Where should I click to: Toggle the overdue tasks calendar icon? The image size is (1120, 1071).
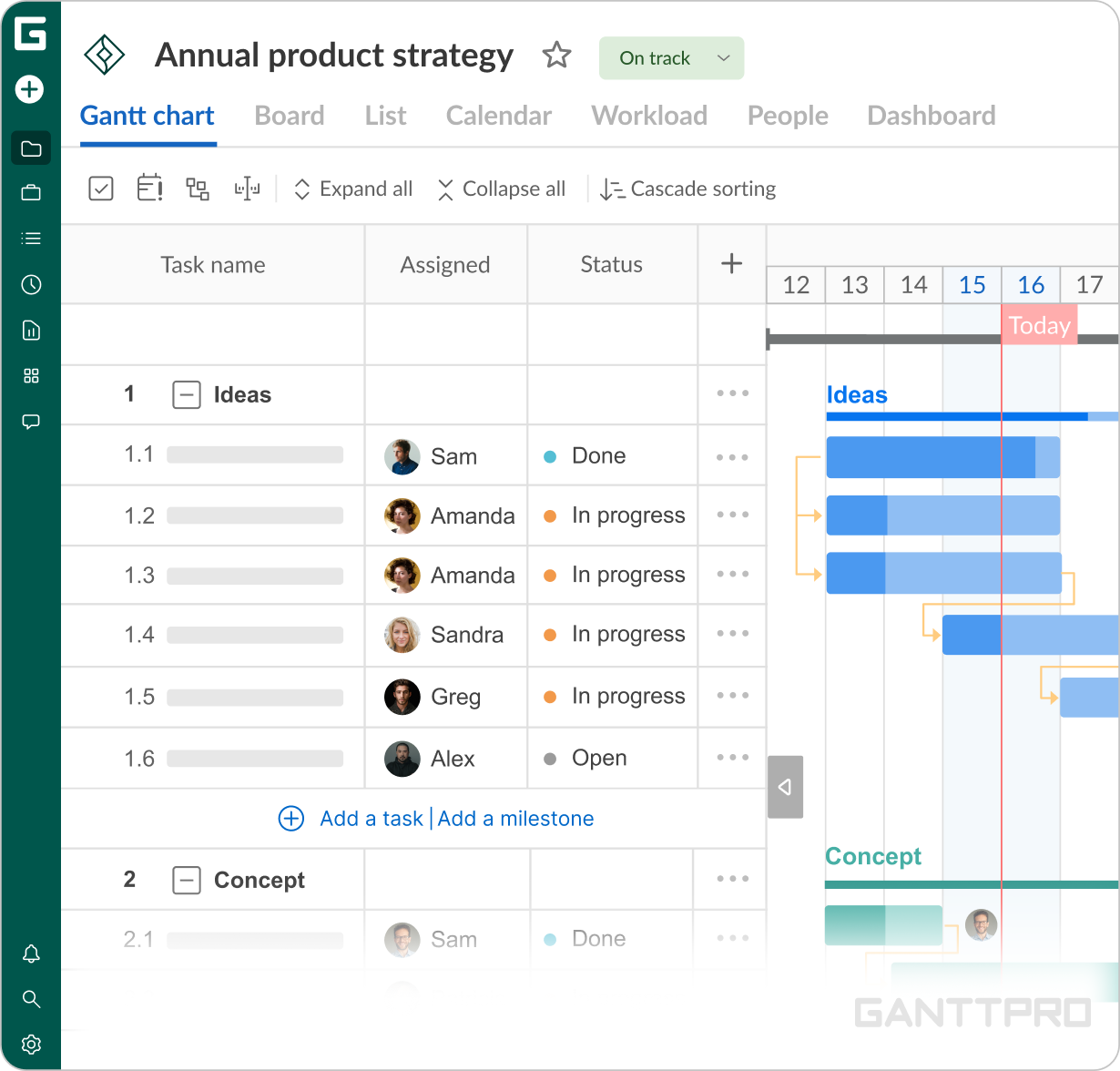(x=149, y=189)
